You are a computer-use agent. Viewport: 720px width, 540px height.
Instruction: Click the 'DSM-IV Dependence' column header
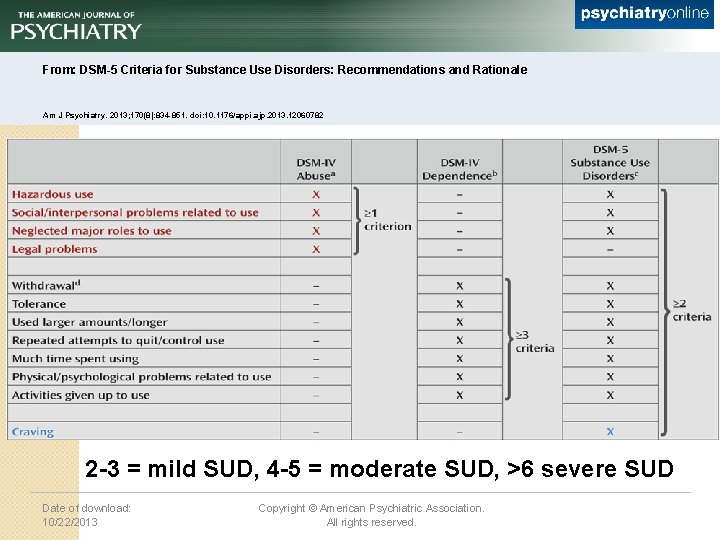point(460,169)
